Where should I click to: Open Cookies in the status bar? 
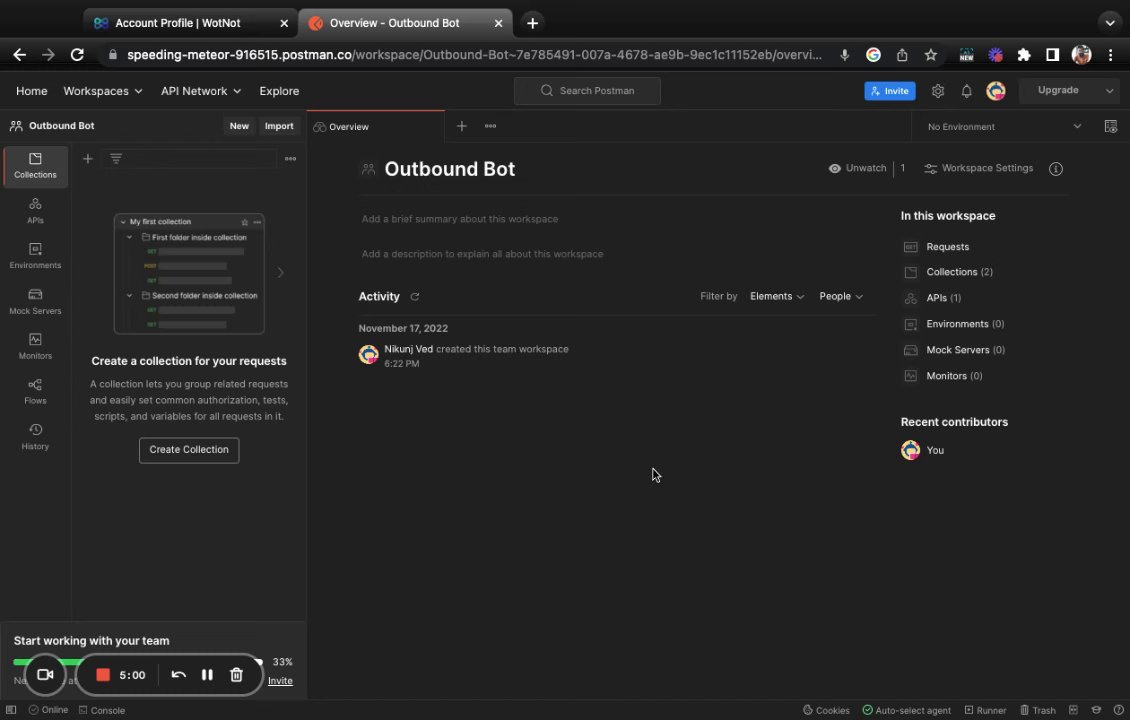point(826,710)
